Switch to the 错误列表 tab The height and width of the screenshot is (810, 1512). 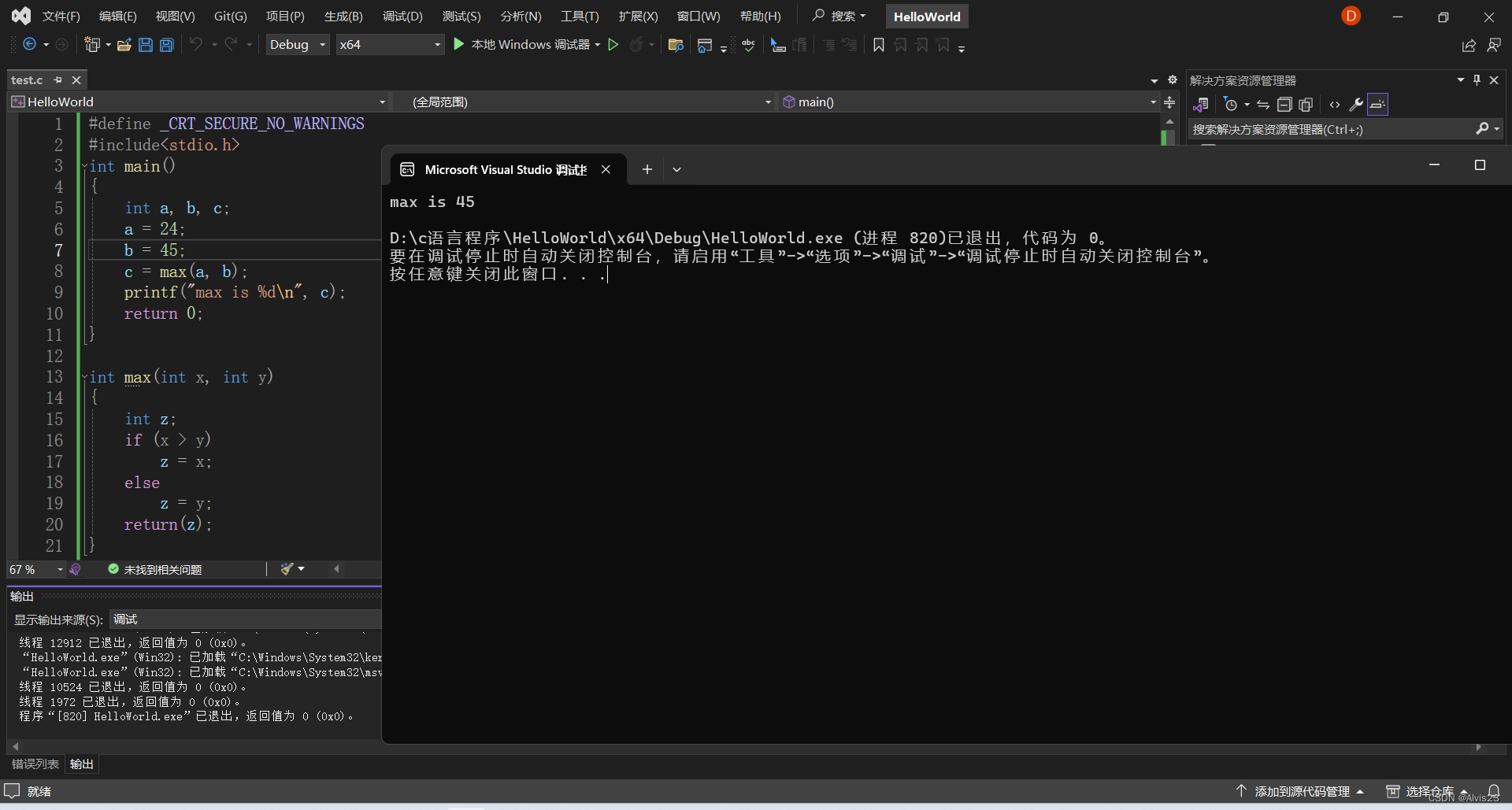[34, 764]
